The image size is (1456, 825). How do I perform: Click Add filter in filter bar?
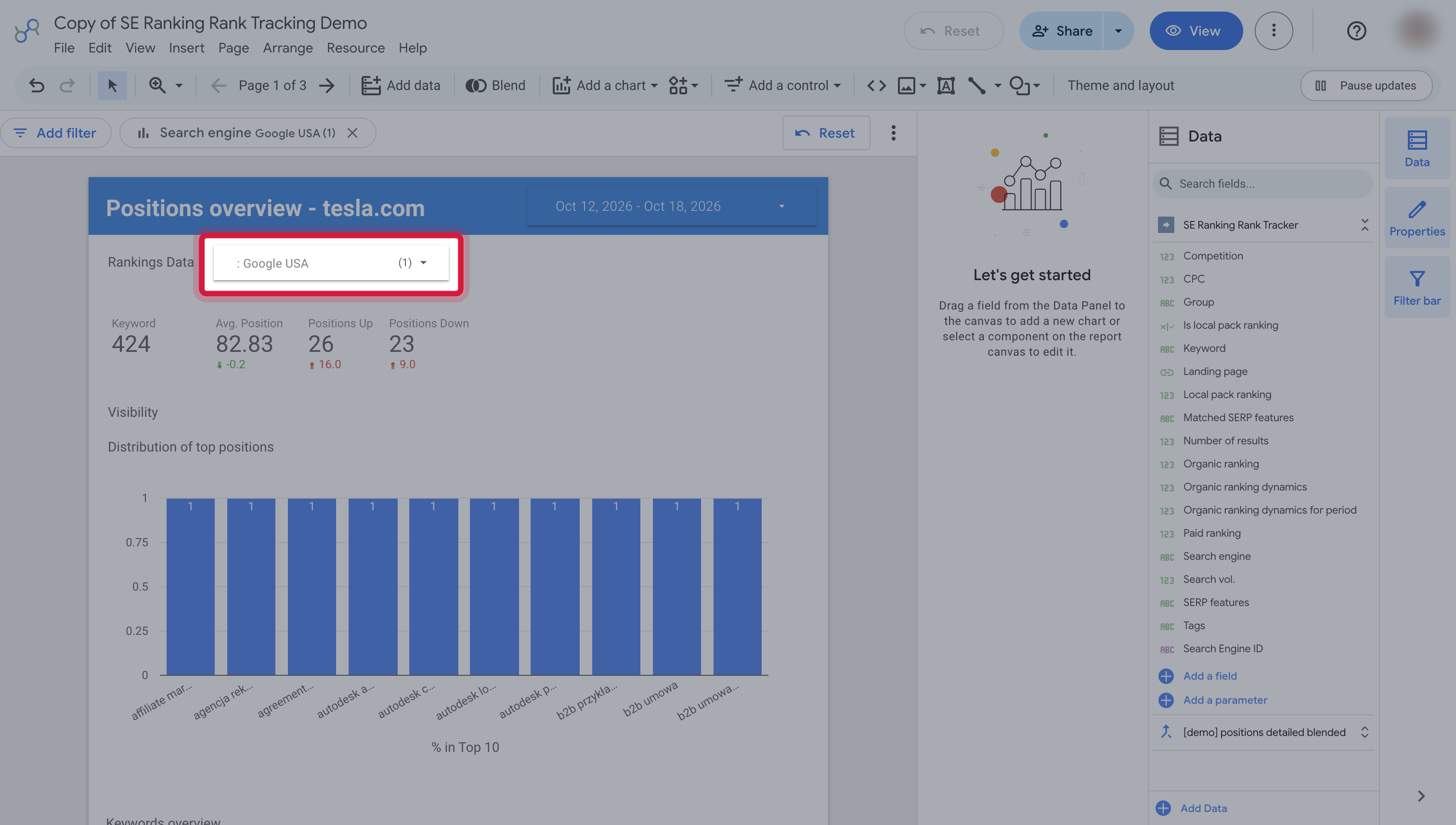(55, 133)
